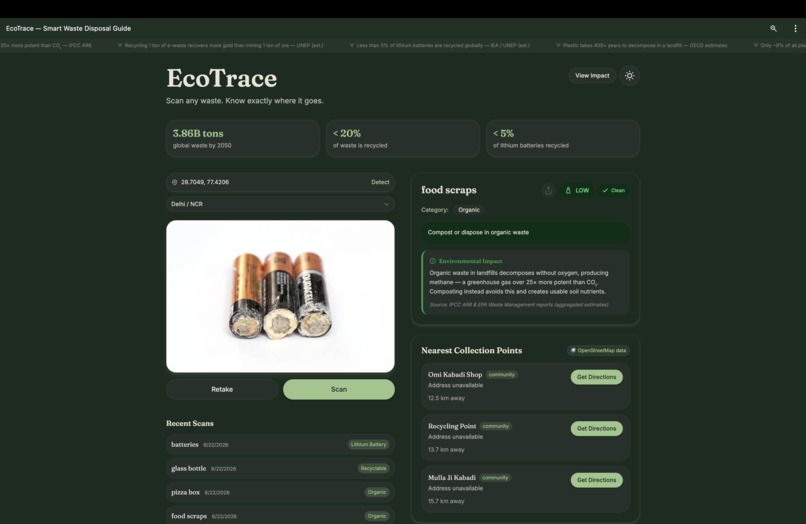This screenshot has height=524, width=806.
Task: Get directions to Recycling Point
Action: 596,428
